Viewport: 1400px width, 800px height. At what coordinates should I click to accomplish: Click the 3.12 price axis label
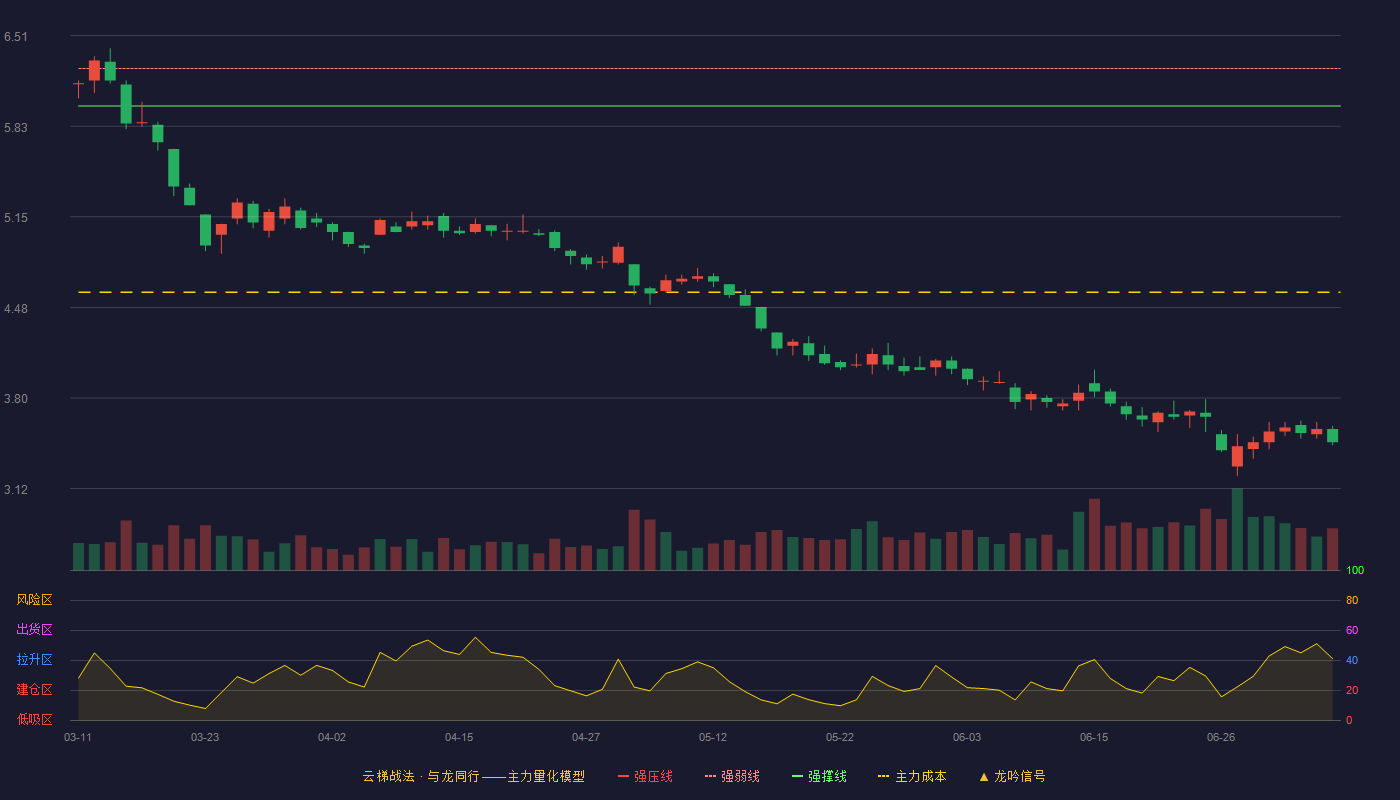point(16,490)
